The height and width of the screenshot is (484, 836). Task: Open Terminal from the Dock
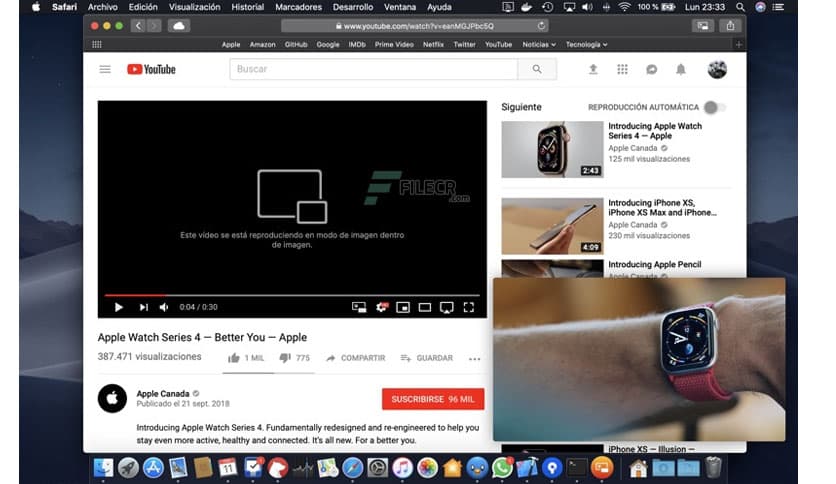[x=577, y=468]
